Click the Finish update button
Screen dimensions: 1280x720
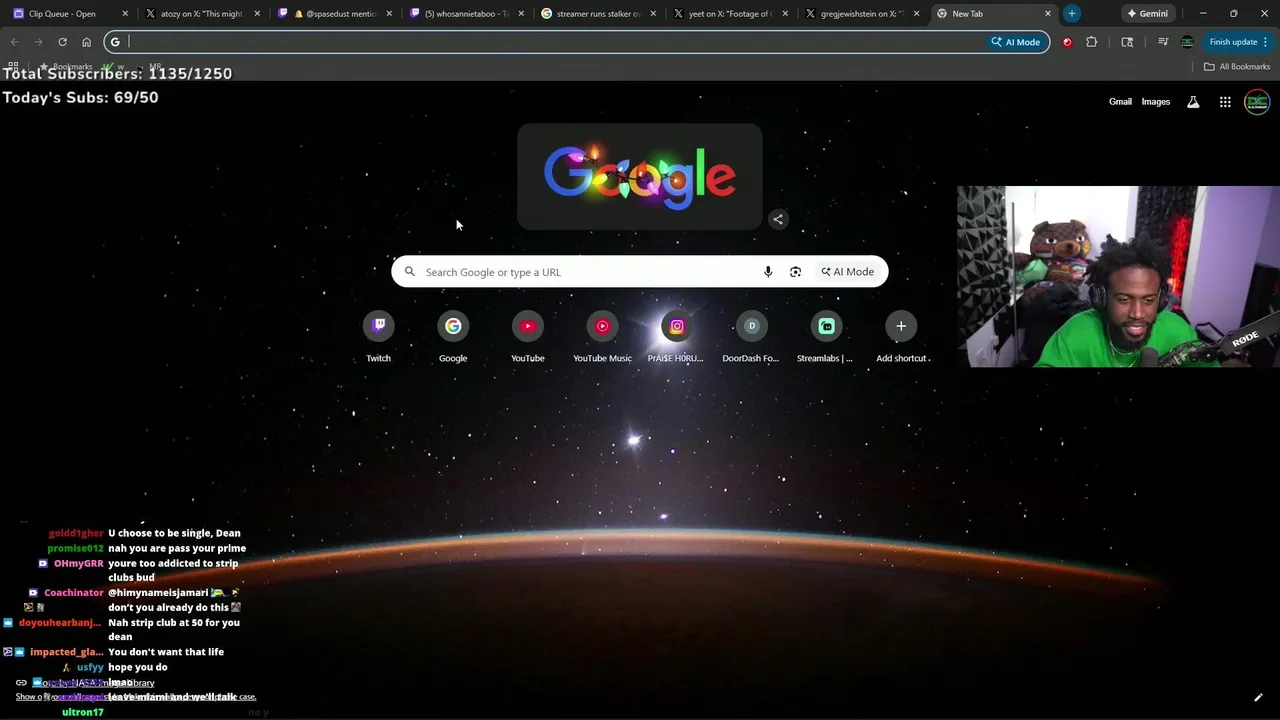(1233, 42)
